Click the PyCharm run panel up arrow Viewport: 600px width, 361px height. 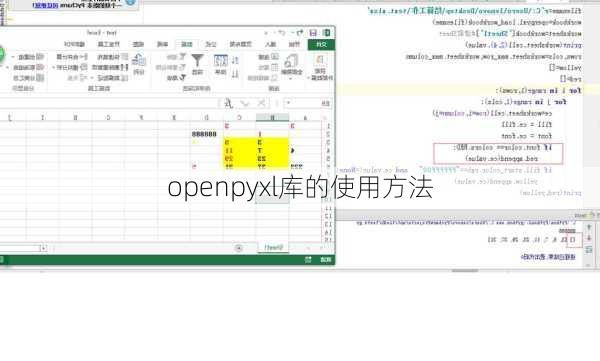pos(589,227)
